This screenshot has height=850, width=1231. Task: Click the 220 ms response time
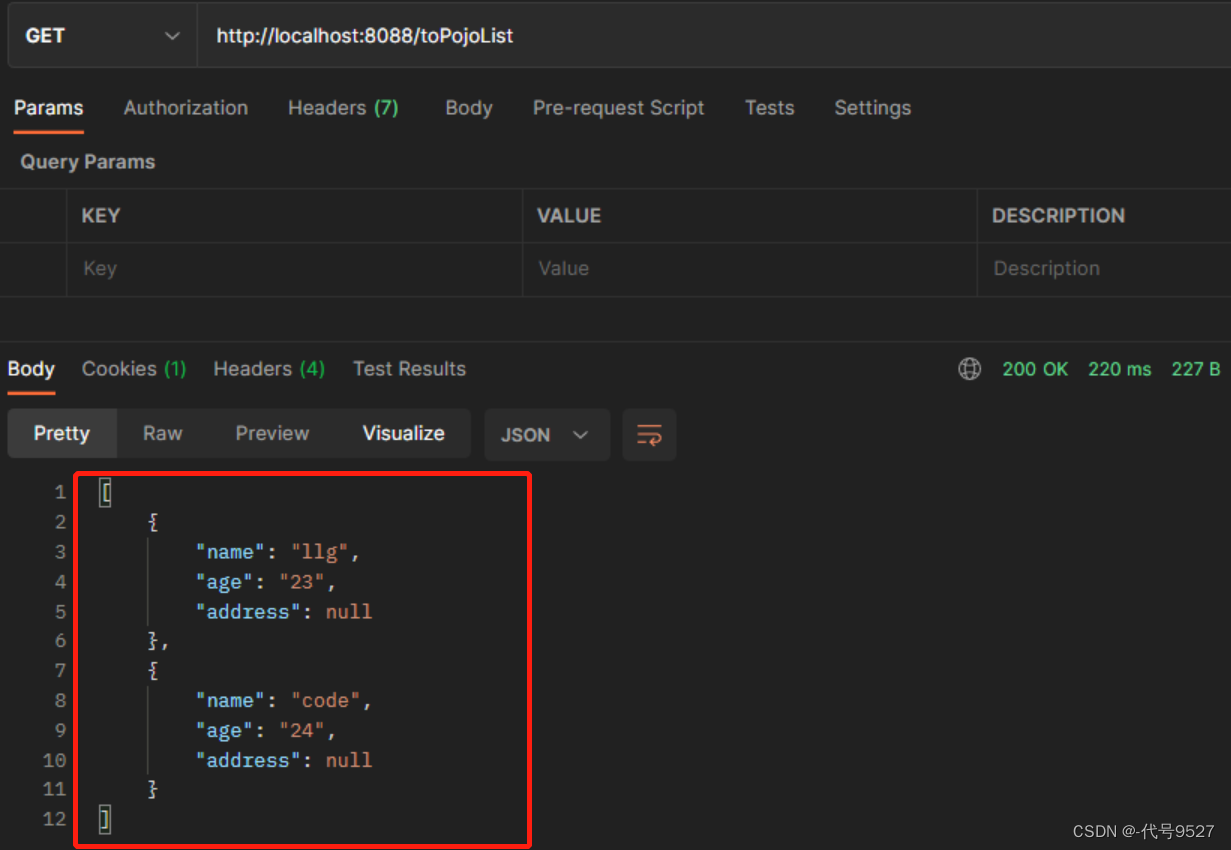coord(1119,369)
